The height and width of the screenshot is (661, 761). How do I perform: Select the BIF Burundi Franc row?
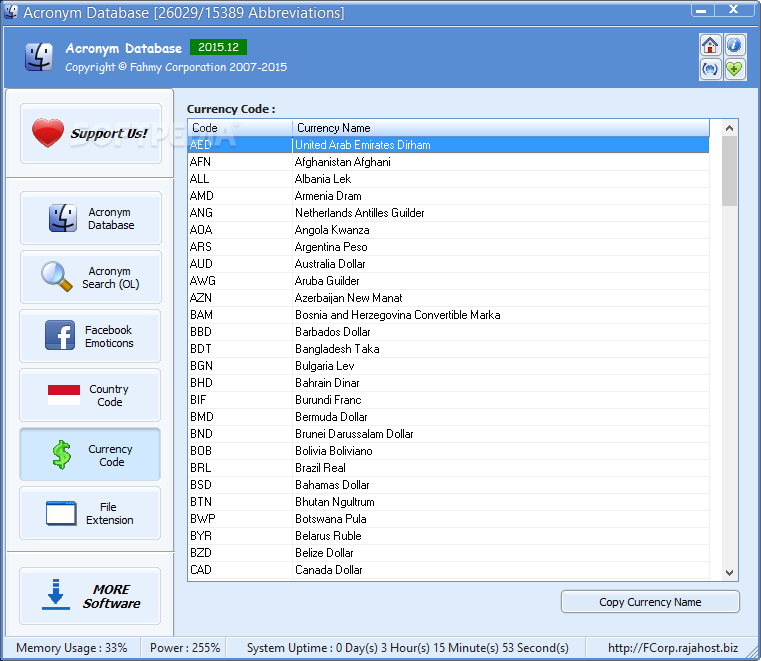click(x=448, y=399)
